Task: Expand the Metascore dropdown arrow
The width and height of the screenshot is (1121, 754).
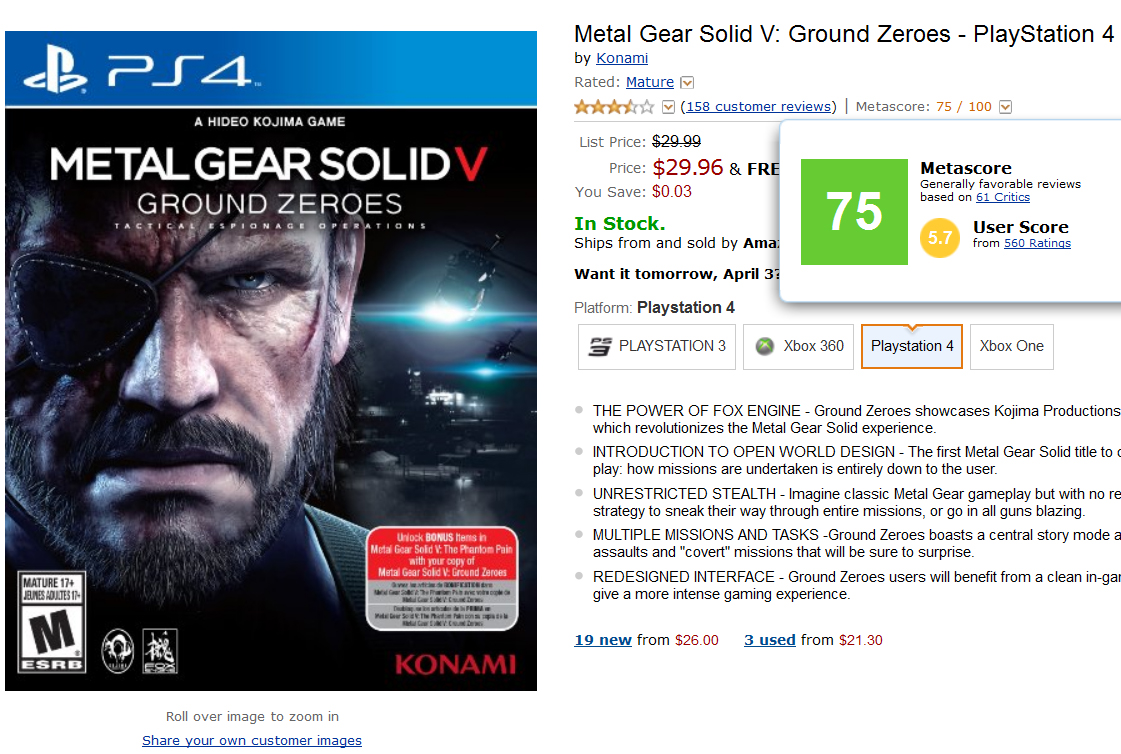Action: click(1005, 107)
